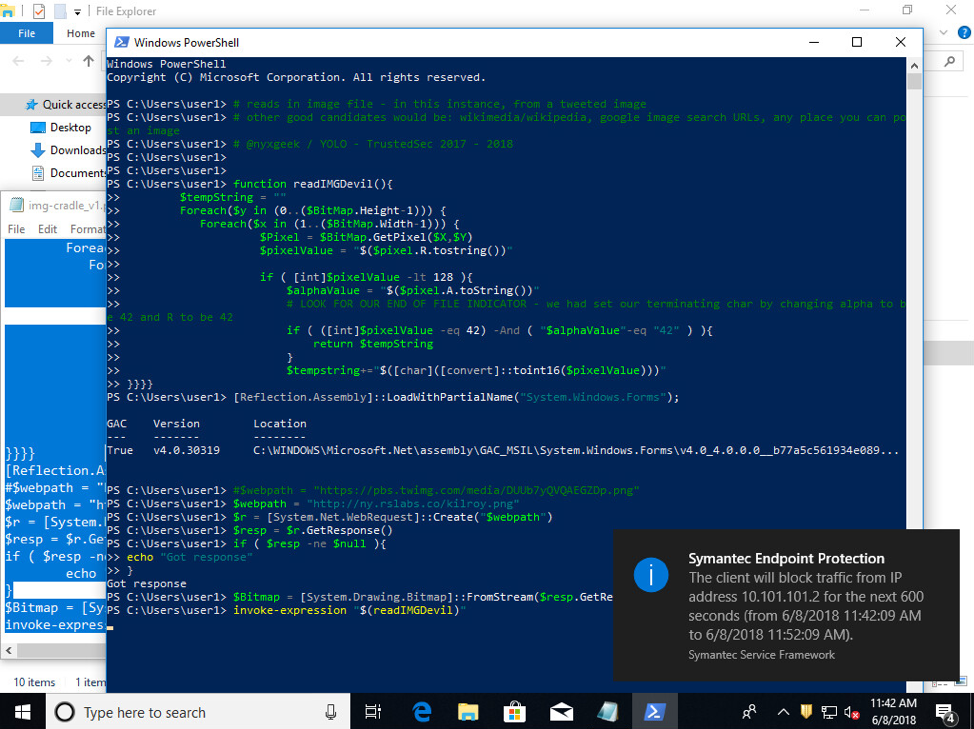
Task: Open the network tray icon
Action: tap(829, 712)
